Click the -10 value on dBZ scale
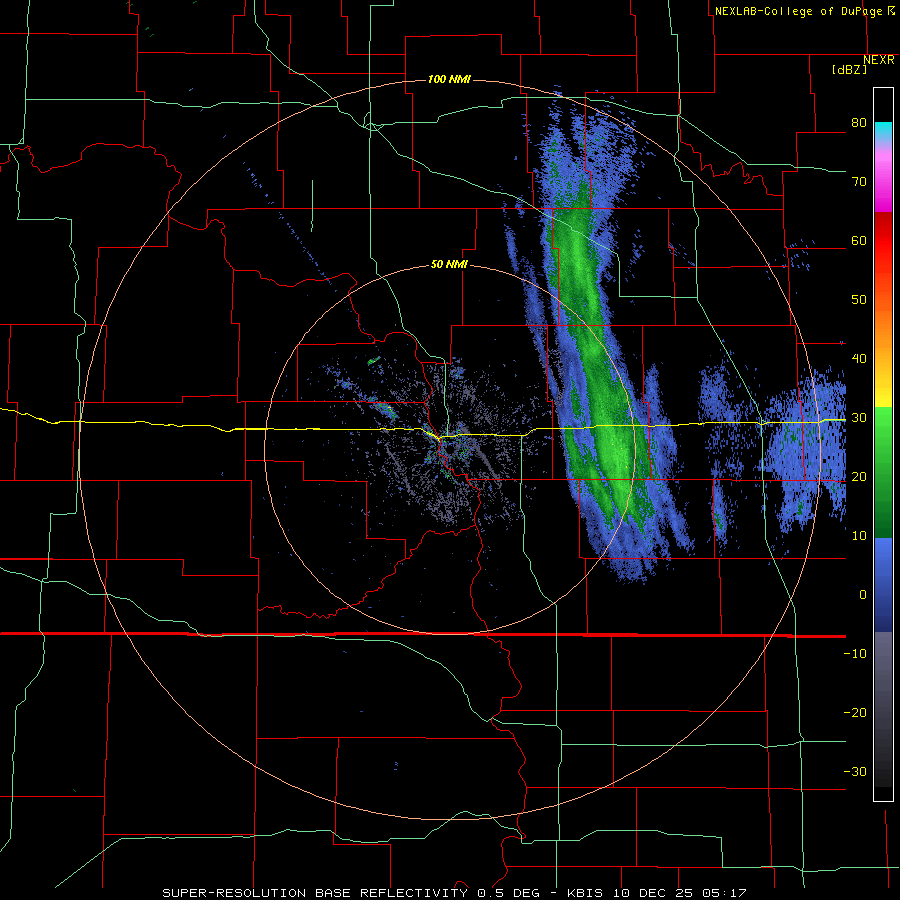The height and width of the screenshot is (900, 900). coord(855,653)
